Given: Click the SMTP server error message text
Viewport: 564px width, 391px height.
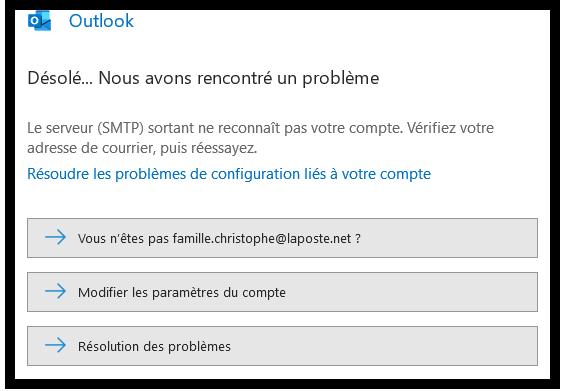Looking at the screenshot, I should pos(260,138).
